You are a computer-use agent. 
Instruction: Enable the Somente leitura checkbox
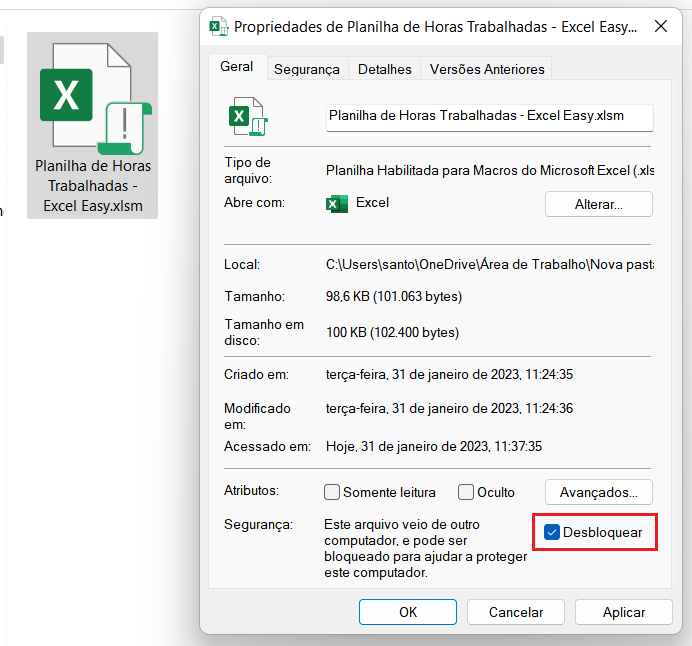(332, 492)
